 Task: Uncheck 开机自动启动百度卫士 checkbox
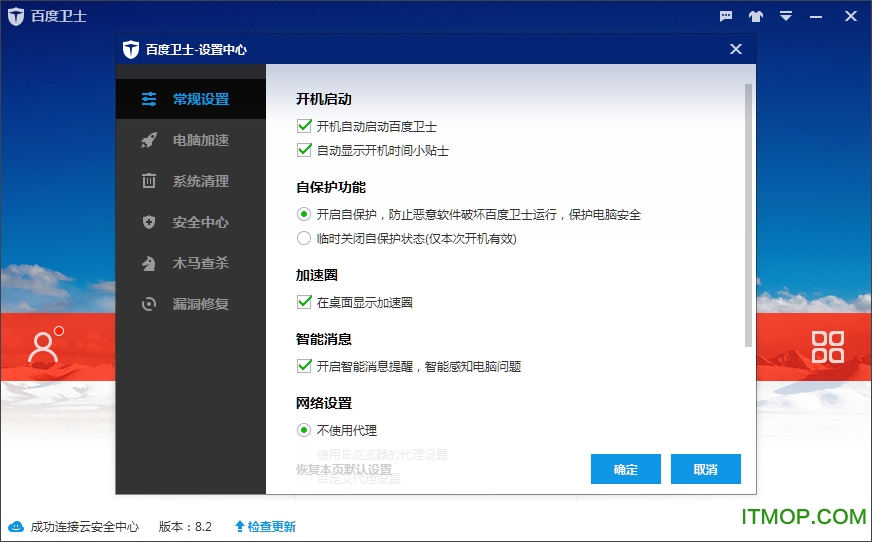(304, 126)
